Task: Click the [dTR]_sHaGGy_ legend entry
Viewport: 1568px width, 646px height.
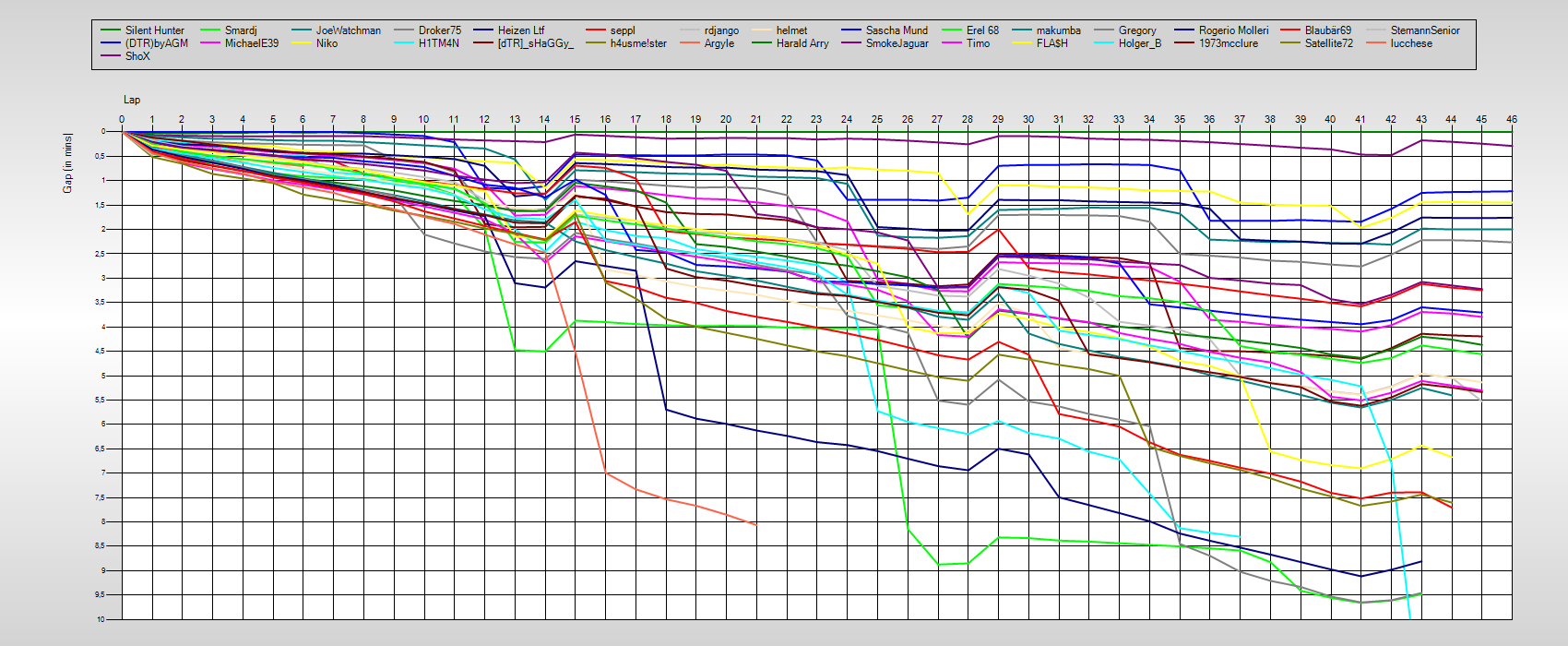Action: 535,43
